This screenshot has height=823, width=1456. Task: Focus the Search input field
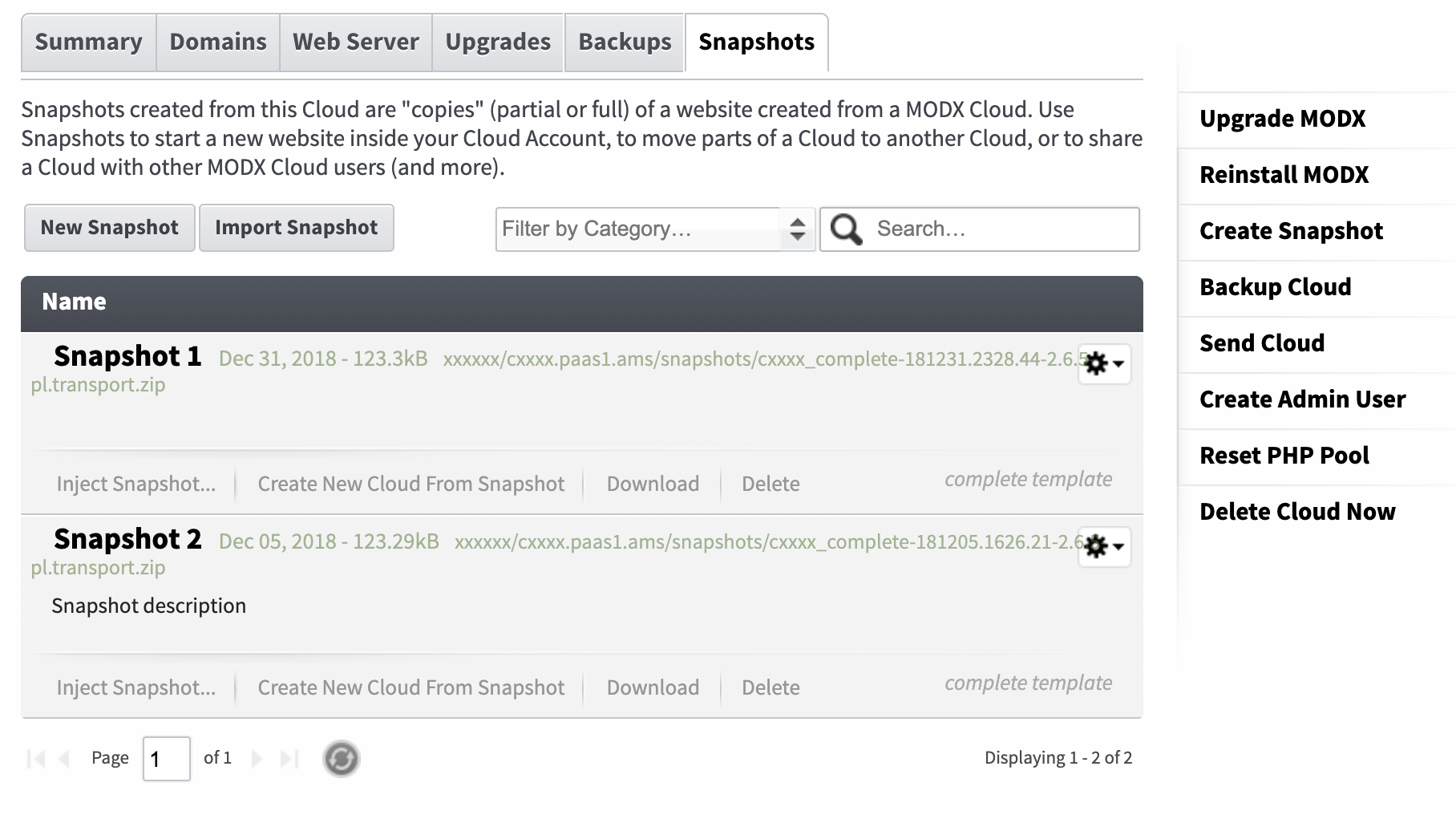(x=980, y=229)
